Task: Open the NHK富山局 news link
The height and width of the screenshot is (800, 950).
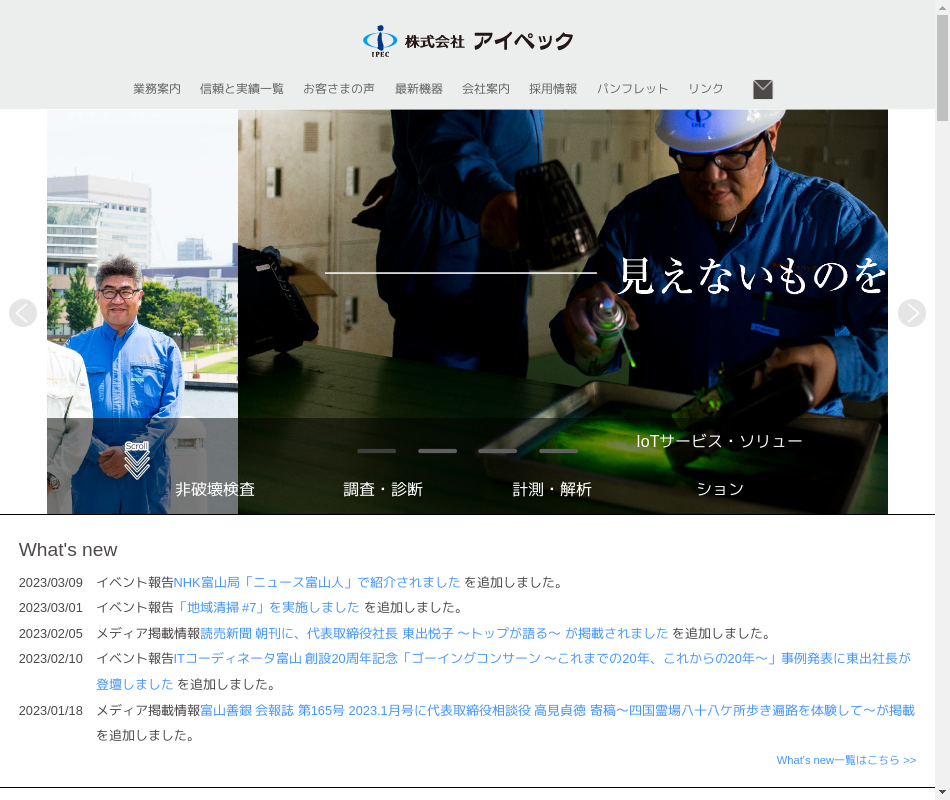Action: [317, 582]
